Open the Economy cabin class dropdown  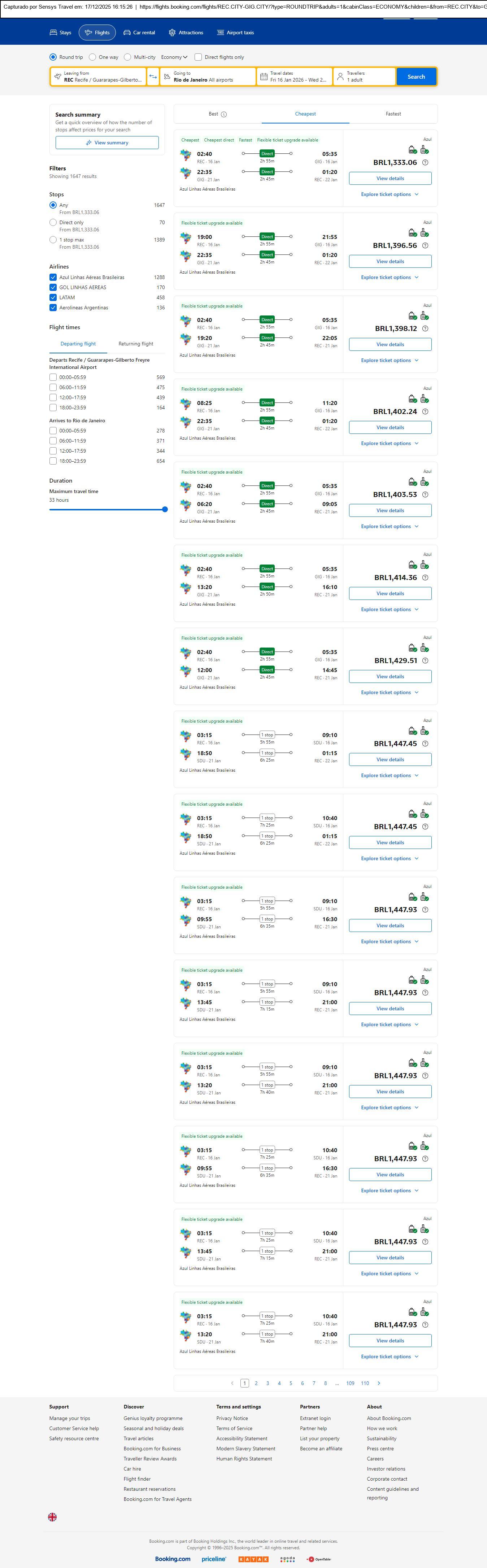pos(174,57)
